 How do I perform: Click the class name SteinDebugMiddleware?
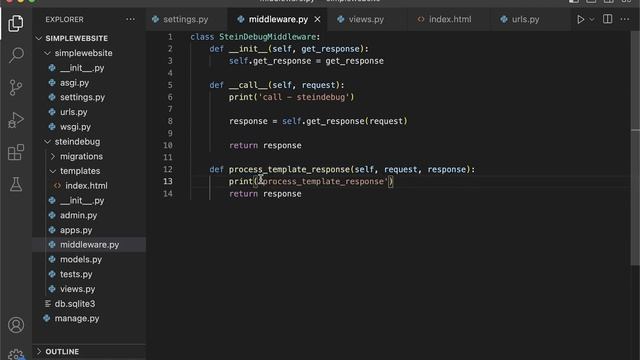coord(267,37)
